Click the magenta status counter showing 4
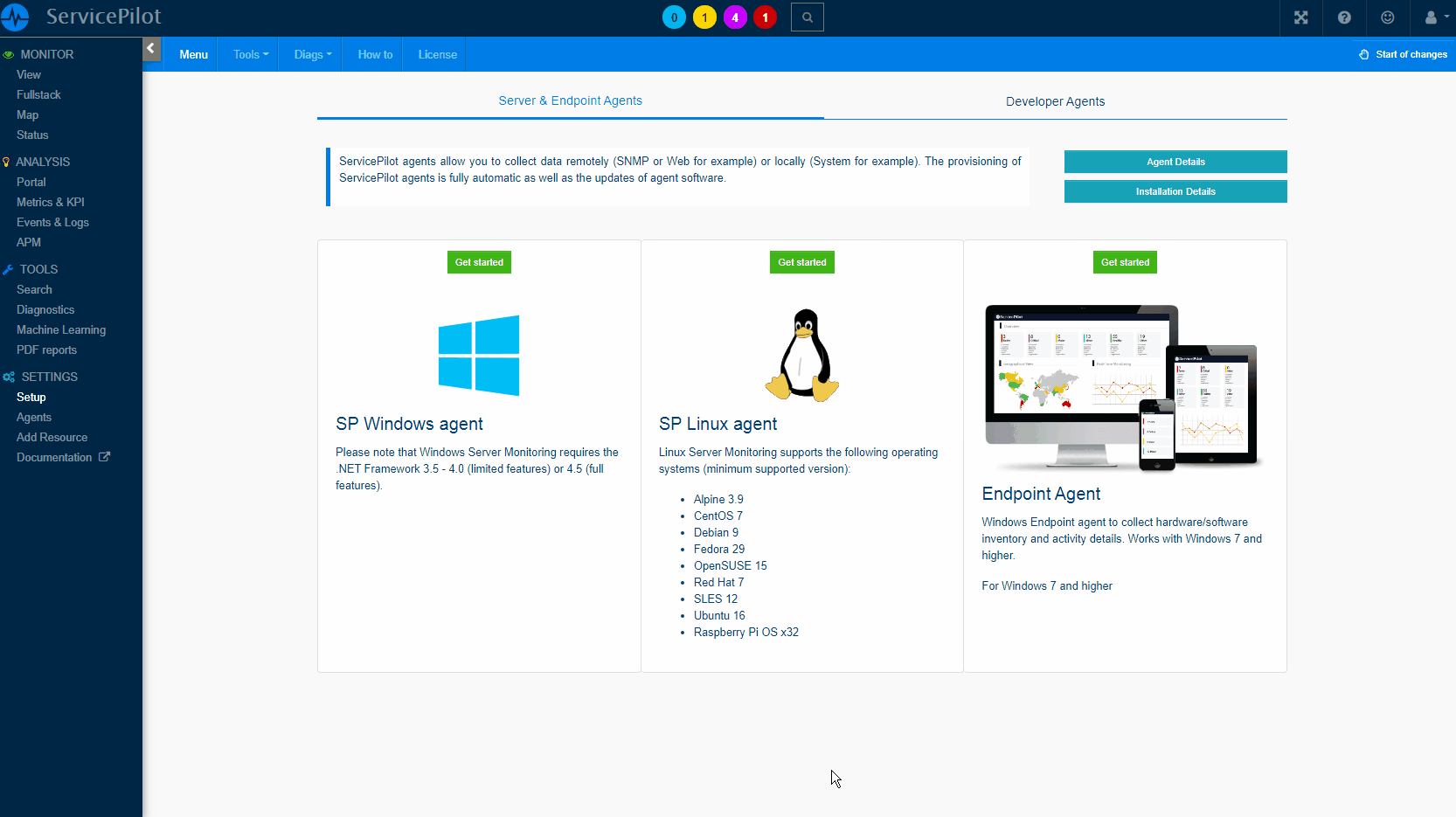Image resolution: width=1456 pixels, height=817 pixels. click(735, 17)
